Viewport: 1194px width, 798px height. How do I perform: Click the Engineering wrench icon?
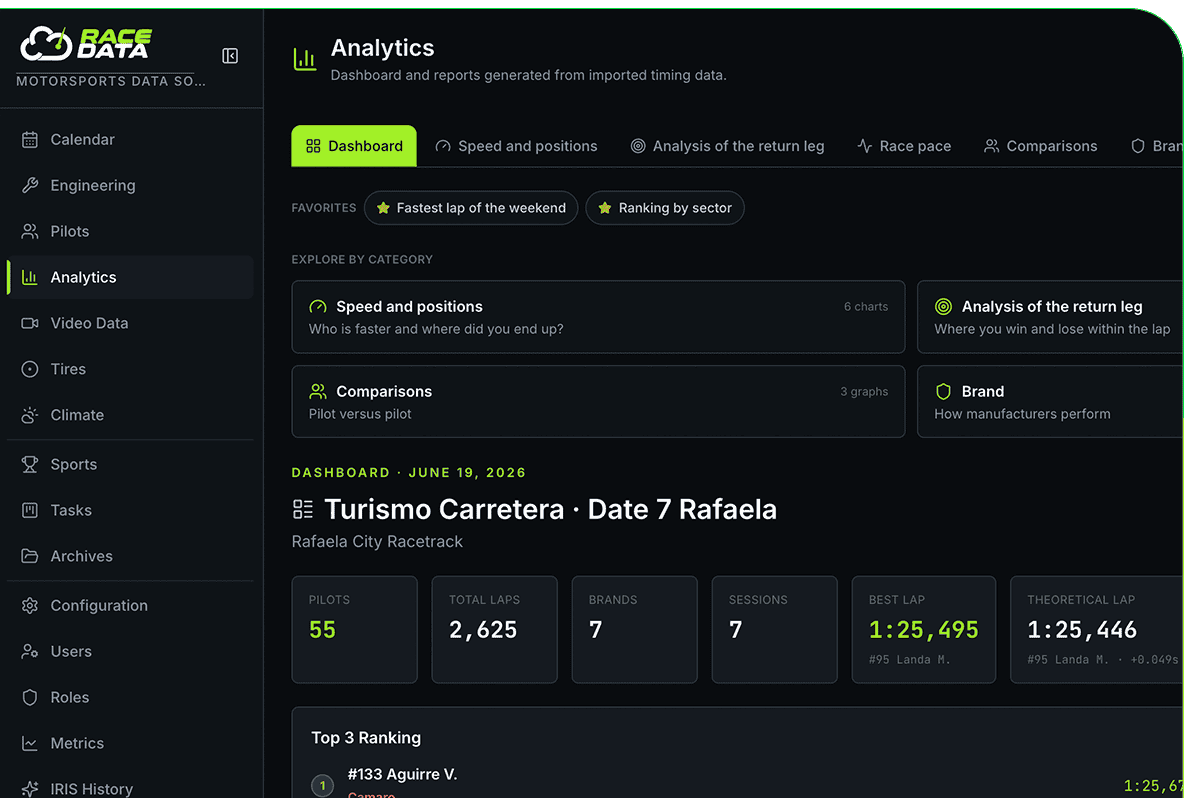tap(30, 185)
